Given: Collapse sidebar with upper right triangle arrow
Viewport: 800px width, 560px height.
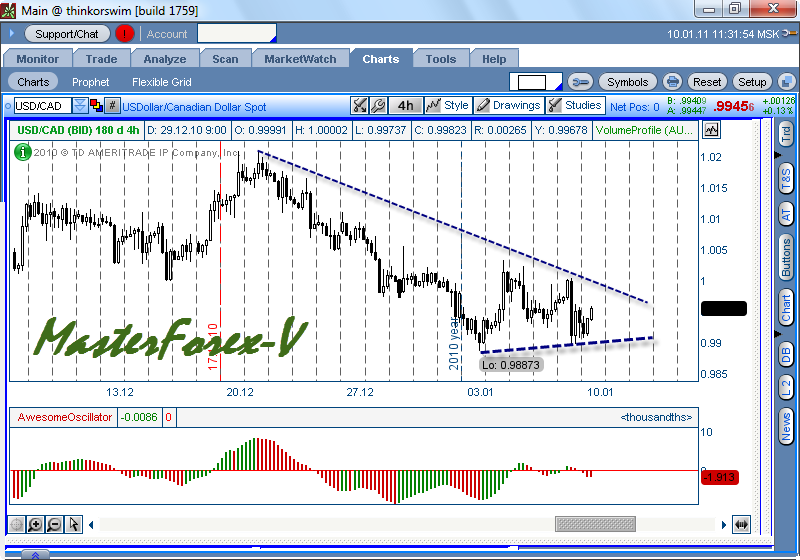Looking at the screenshot, I should click(x=778, y=155).
